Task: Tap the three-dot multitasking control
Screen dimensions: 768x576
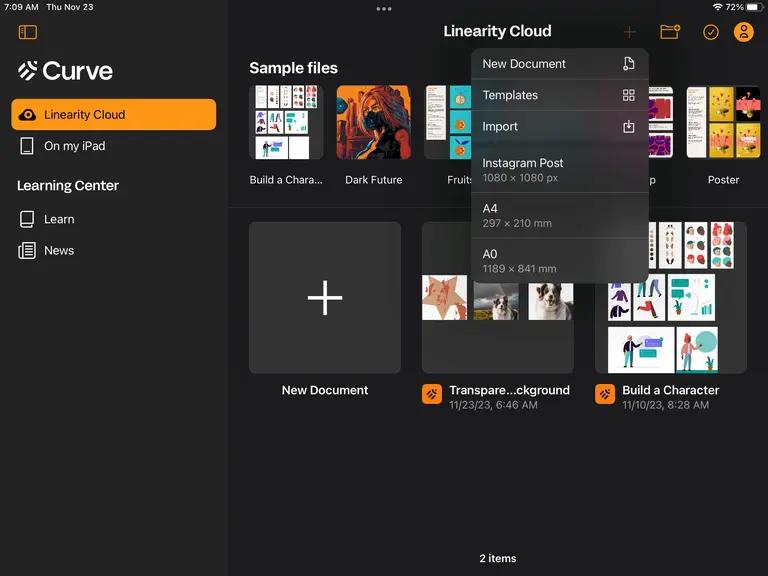Action: click(384, 9)
